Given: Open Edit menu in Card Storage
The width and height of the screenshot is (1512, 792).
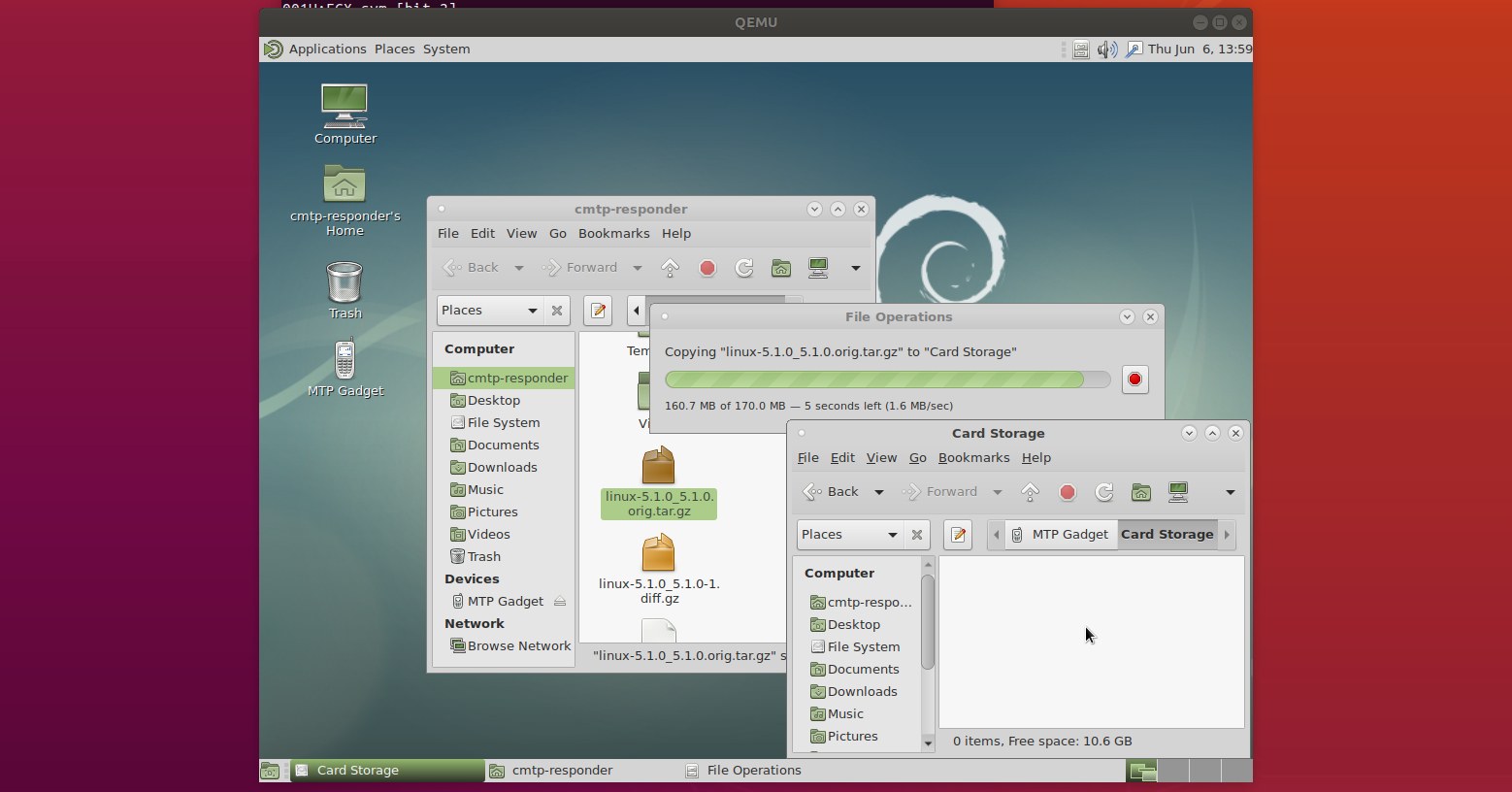Looking at the screenshot, I should coord(843,458).
